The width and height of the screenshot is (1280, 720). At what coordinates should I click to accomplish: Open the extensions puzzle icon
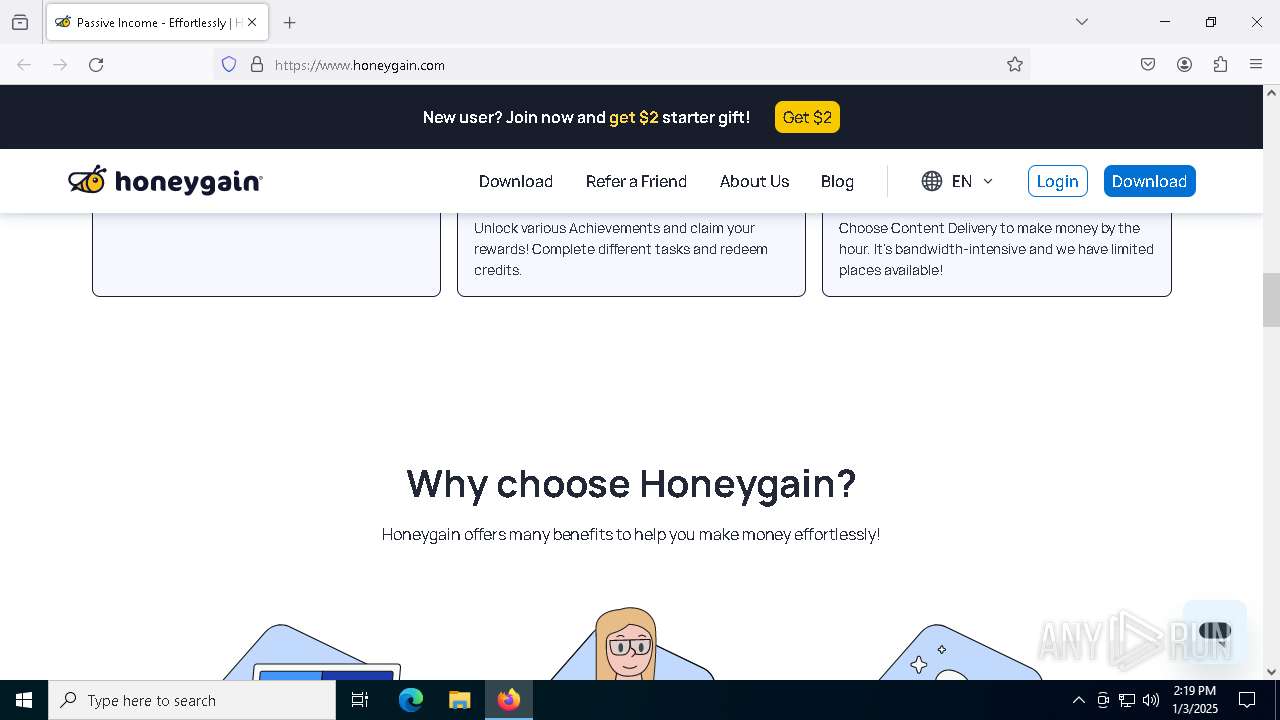(x=1220, y=65)
